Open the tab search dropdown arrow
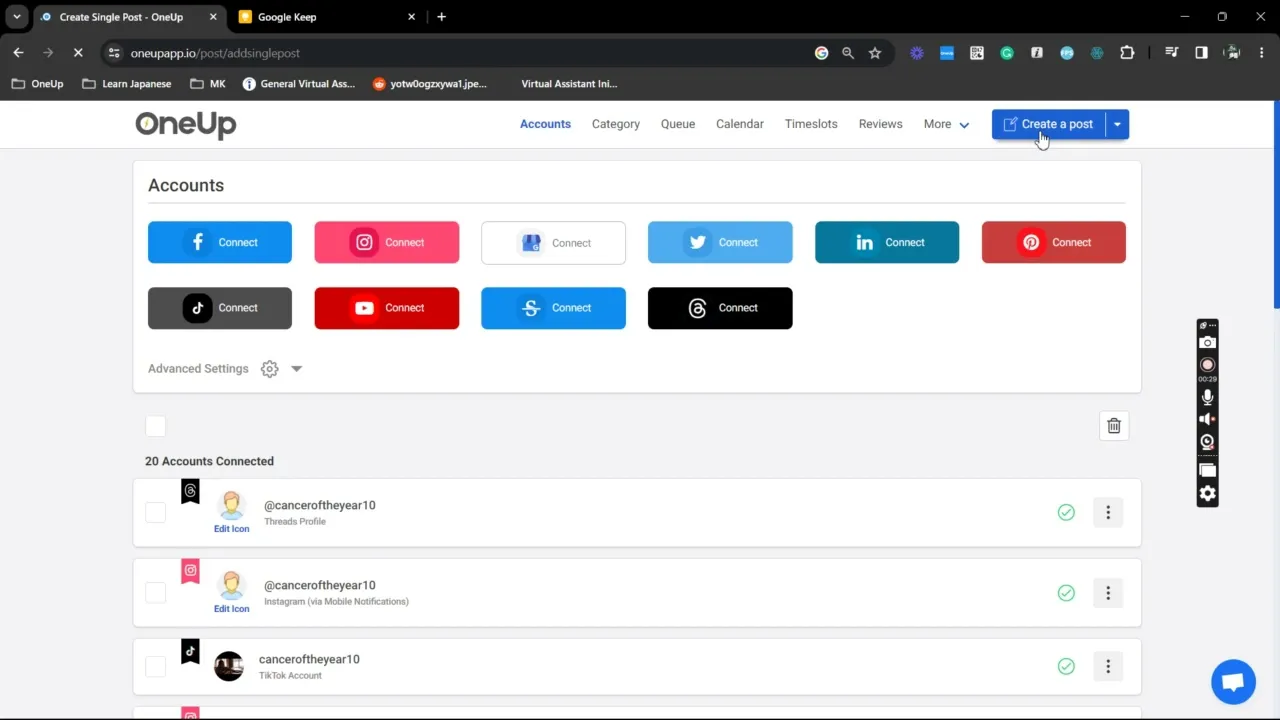The image size is (1280, 720). pos(16,17)
